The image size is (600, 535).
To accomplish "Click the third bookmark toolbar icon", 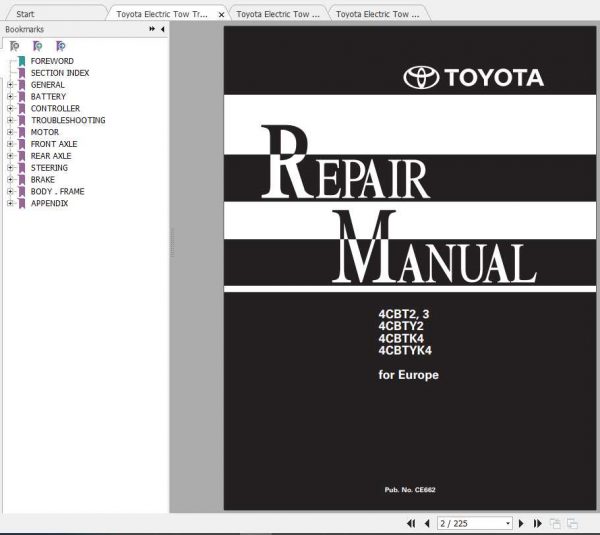I will click(60, 46).
